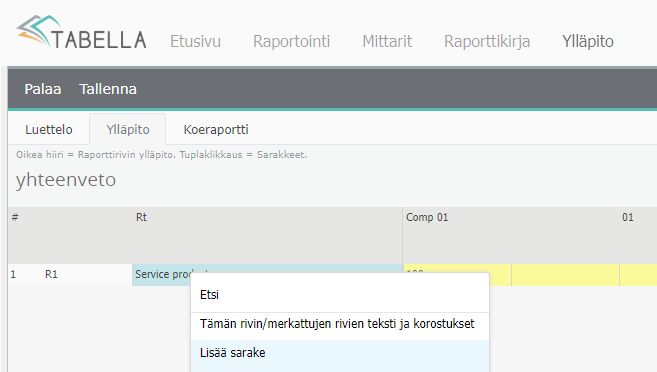The height and width of the screenshot is (372, 657).
Task: Switch to the Koeraportti tab
Action: coord(216,129)
